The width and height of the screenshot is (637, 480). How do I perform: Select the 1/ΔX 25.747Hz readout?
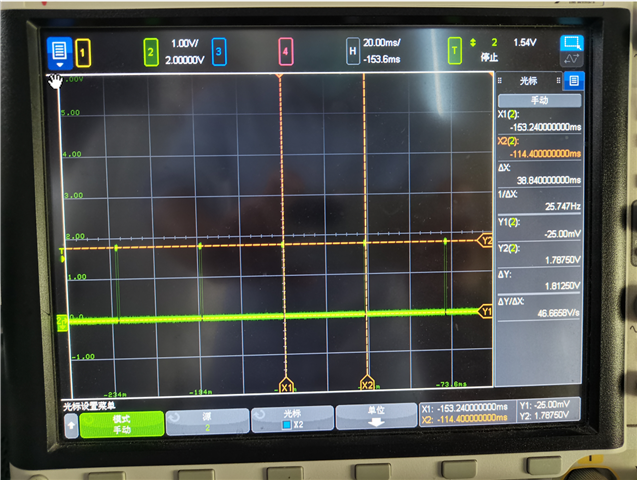(540, 201)
